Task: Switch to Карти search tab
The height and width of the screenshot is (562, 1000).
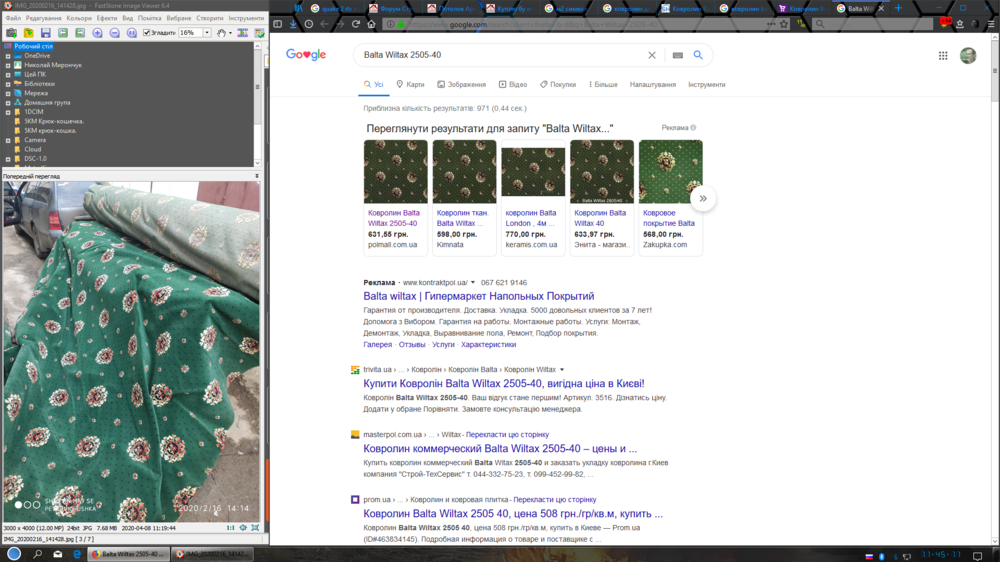Action: click(x=409, y=84)
